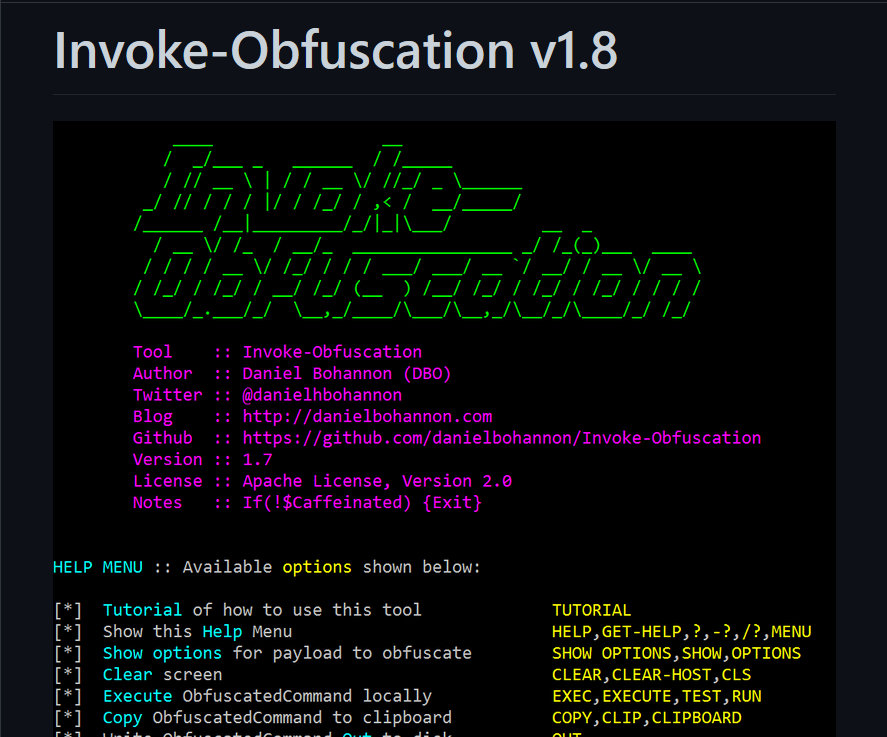
Task: Select the "CLEAR,CLEAR-HOST,CLS" command list
Action: click(x=652, y=674)
